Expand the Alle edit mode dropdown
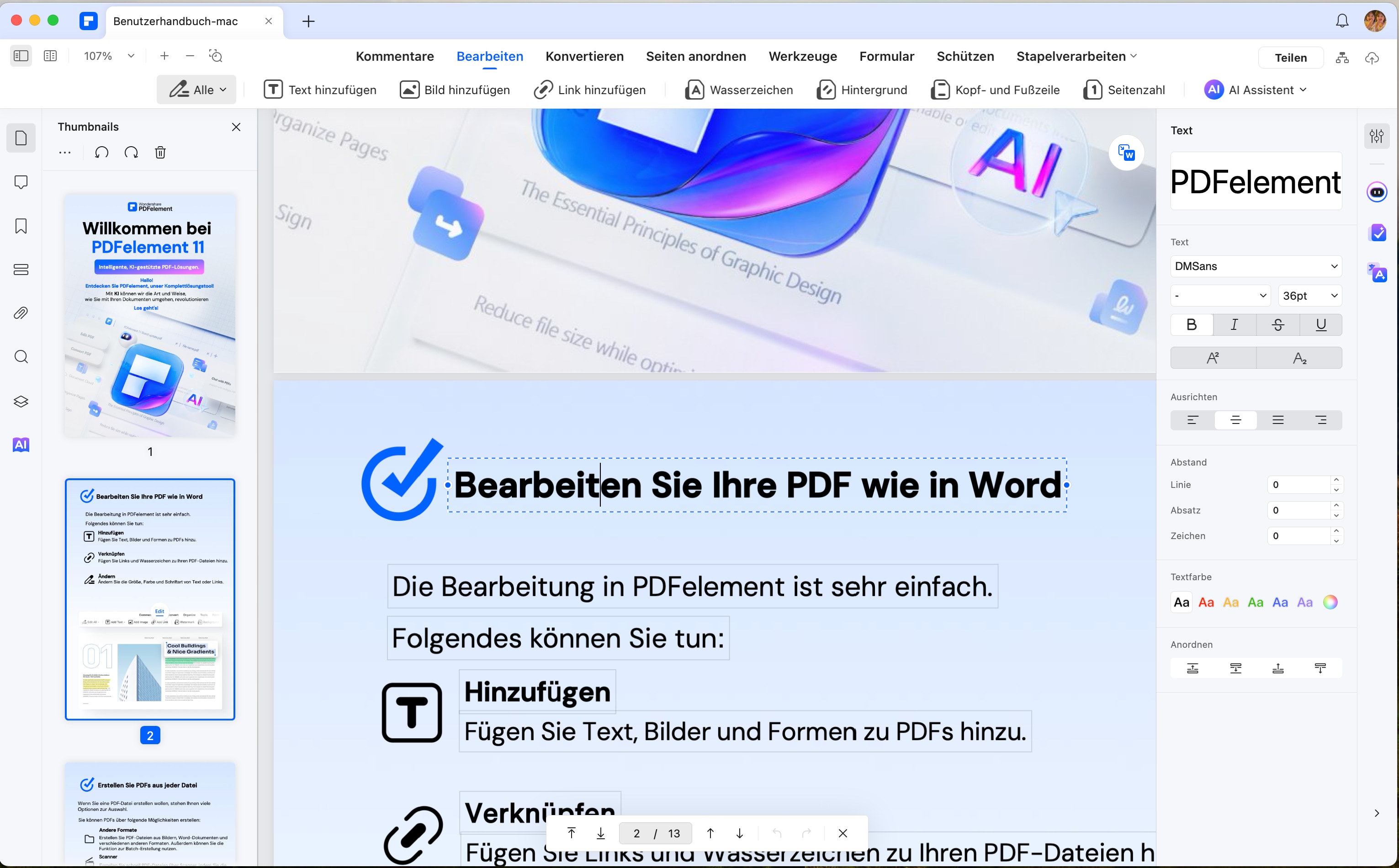 pos(196,90)
